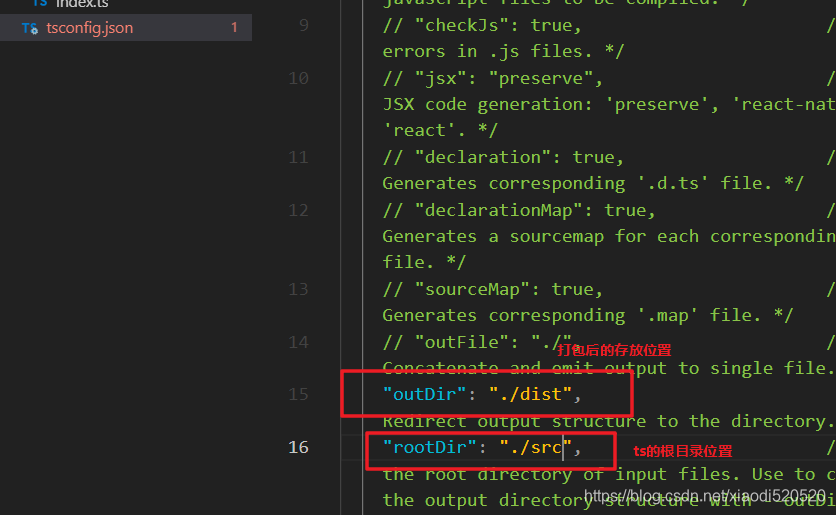
Task: Click the "'react'. */" comment line
Action: pos(440,130)
